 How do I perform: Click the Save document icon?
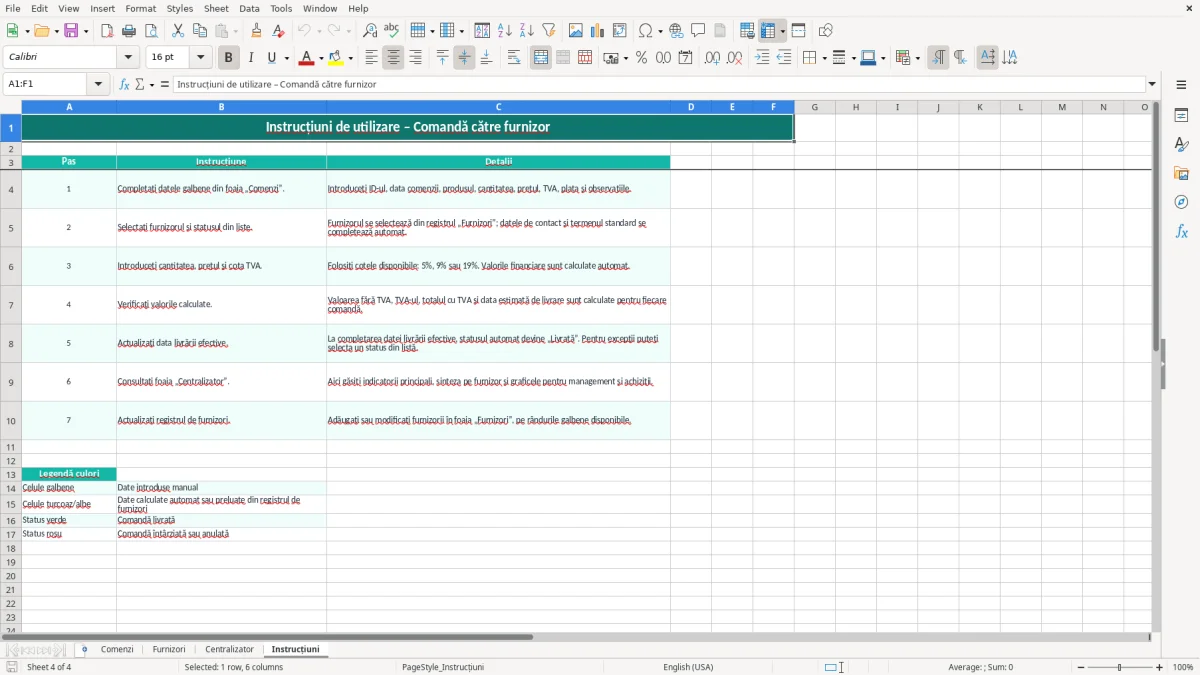point(71,31)
